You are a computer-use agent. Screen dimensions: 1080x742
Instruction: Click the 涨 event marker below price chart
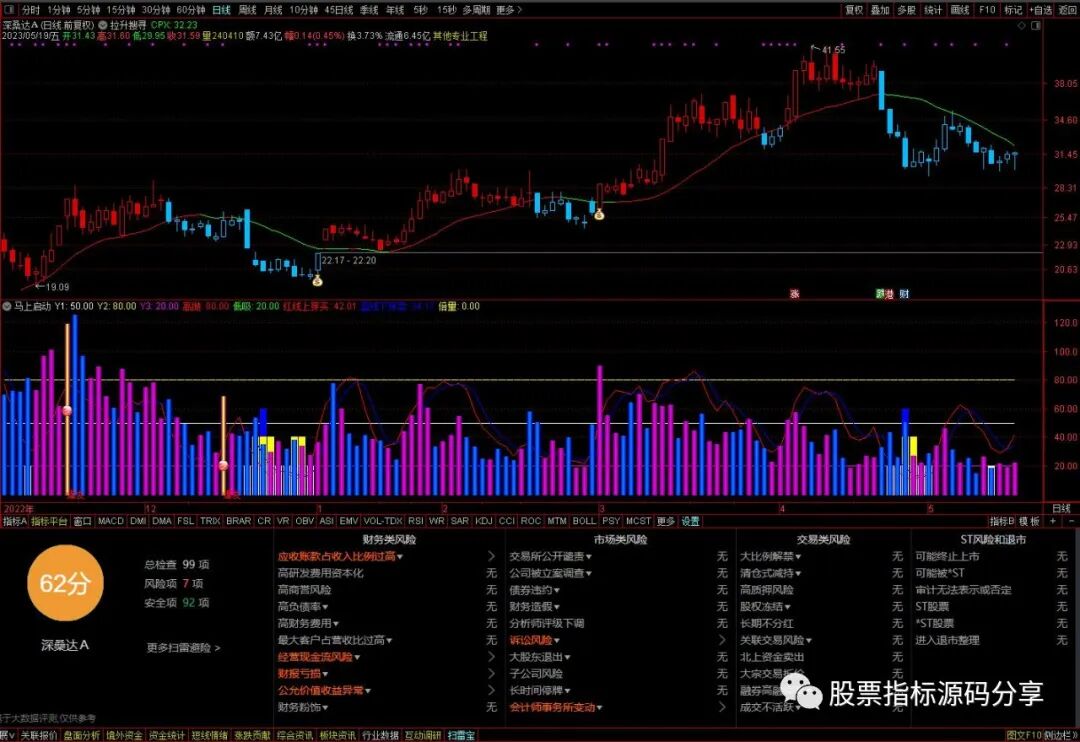[794, 294]
